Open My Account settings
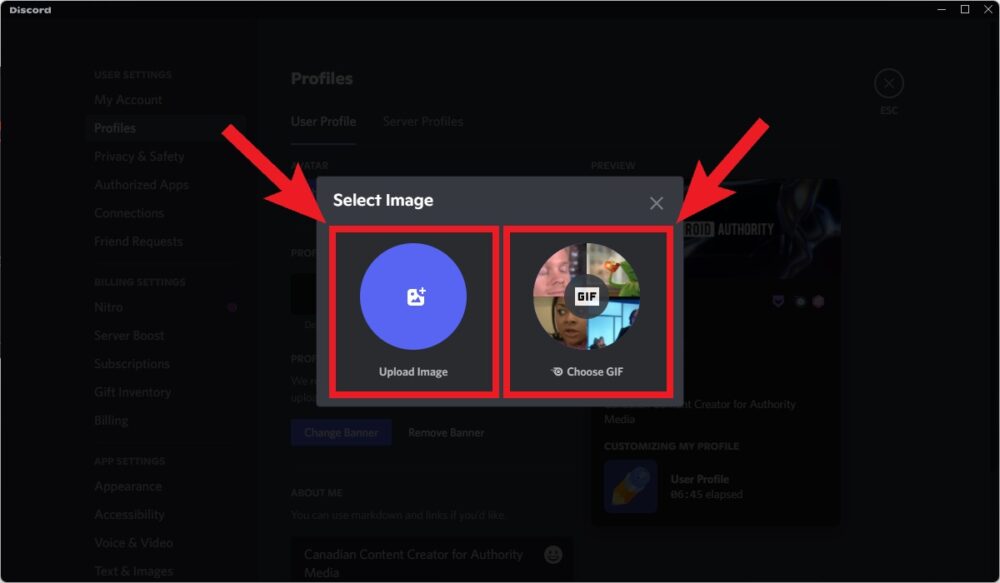This screenshot has height=583, width=1000. click(128, 99)
